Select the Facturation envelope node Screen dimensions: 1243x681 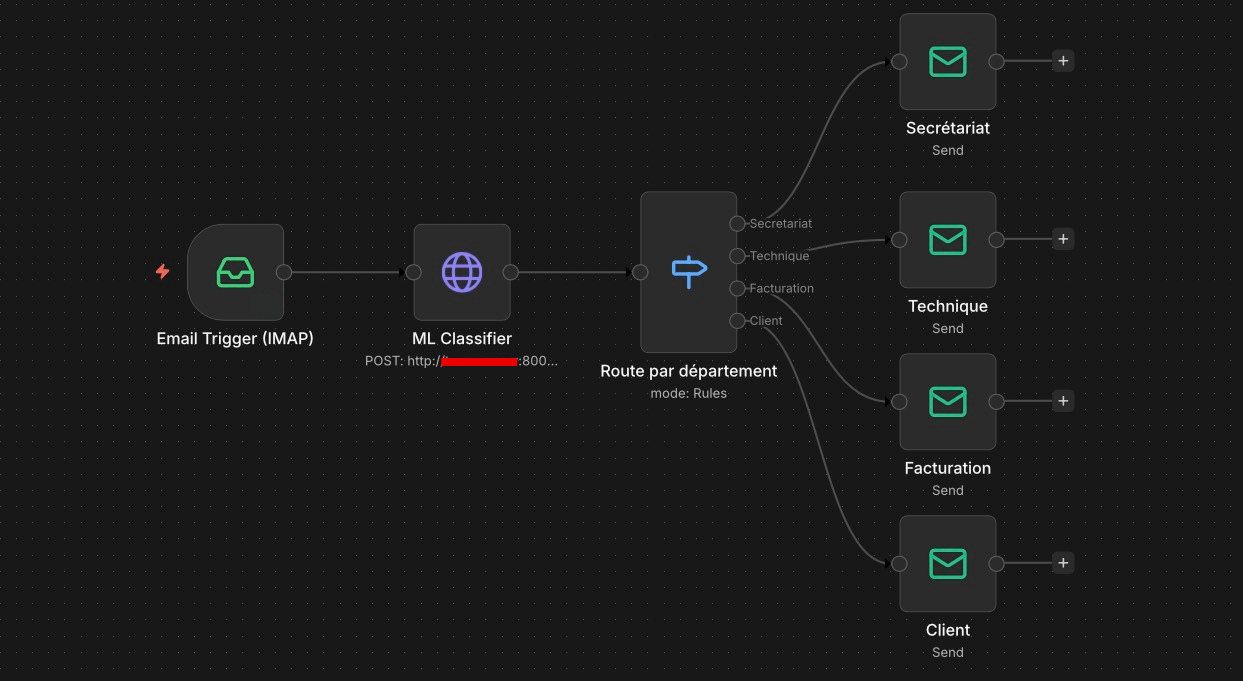point(948,402)
